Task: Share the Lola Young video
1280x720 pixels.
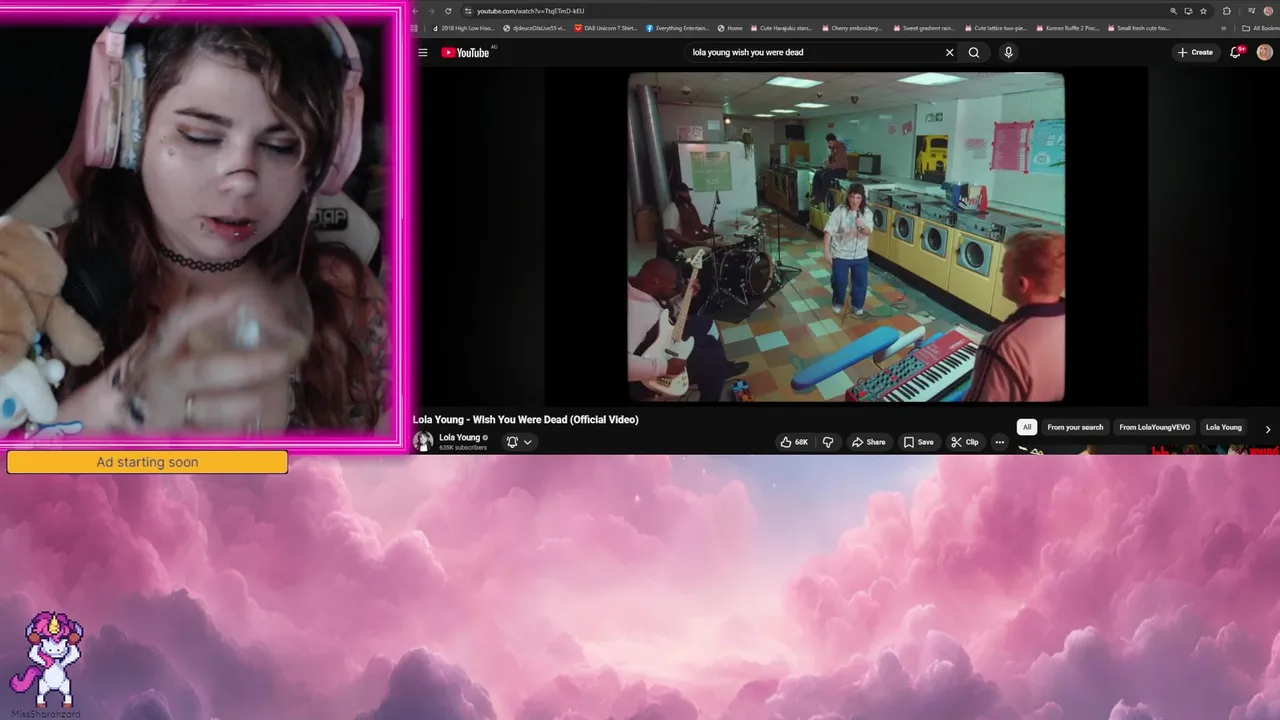Action: pos(868,442)
